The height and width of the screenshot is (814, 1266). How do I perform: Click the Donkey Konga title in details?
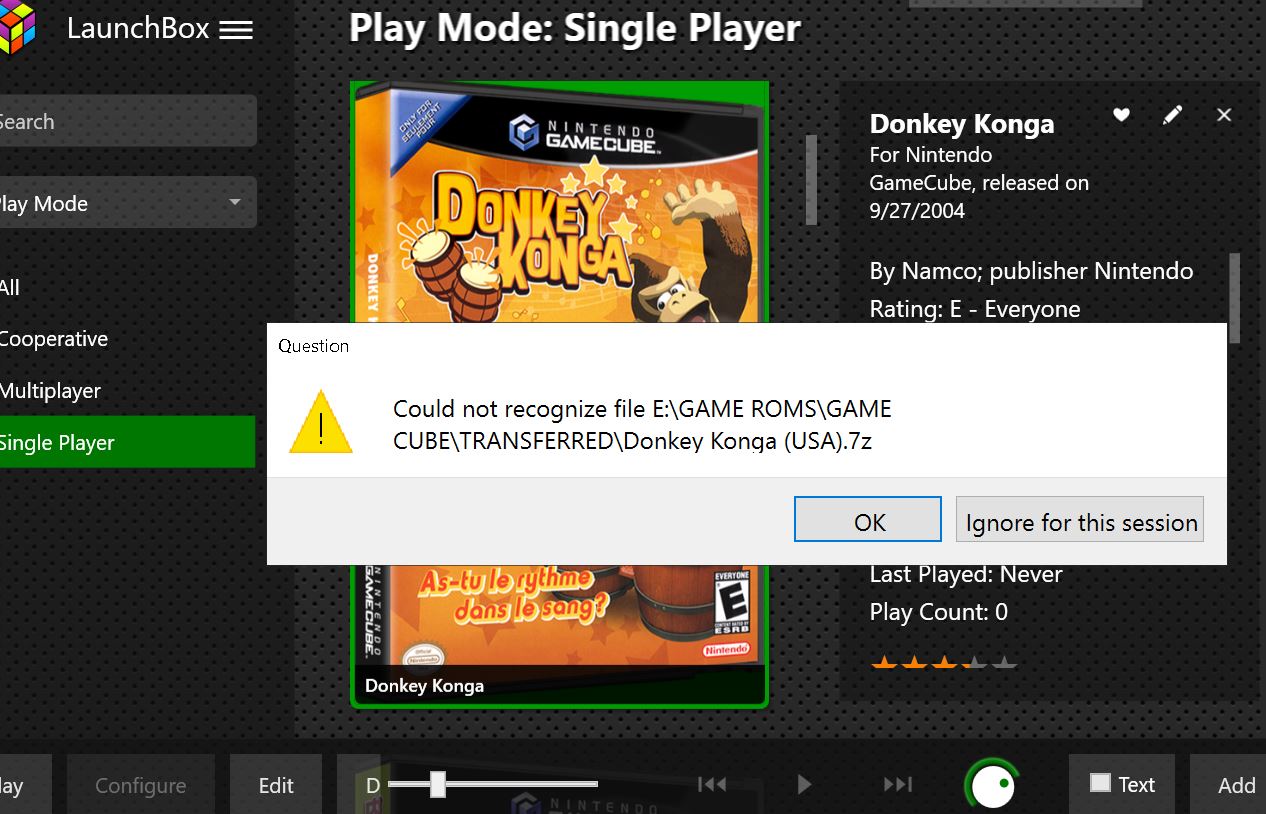(962, 124)
